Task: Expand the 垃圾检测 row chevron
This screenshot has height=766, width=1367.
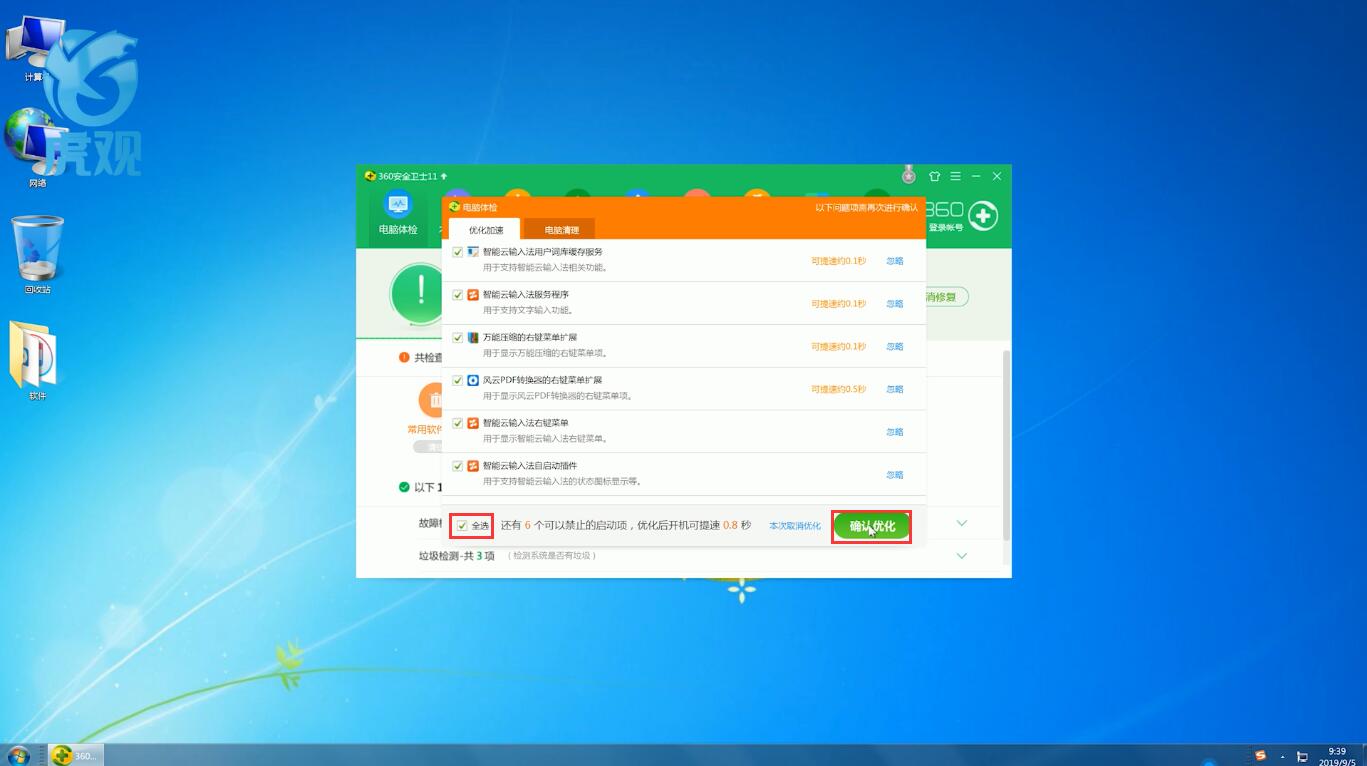Action: [962, 556]
